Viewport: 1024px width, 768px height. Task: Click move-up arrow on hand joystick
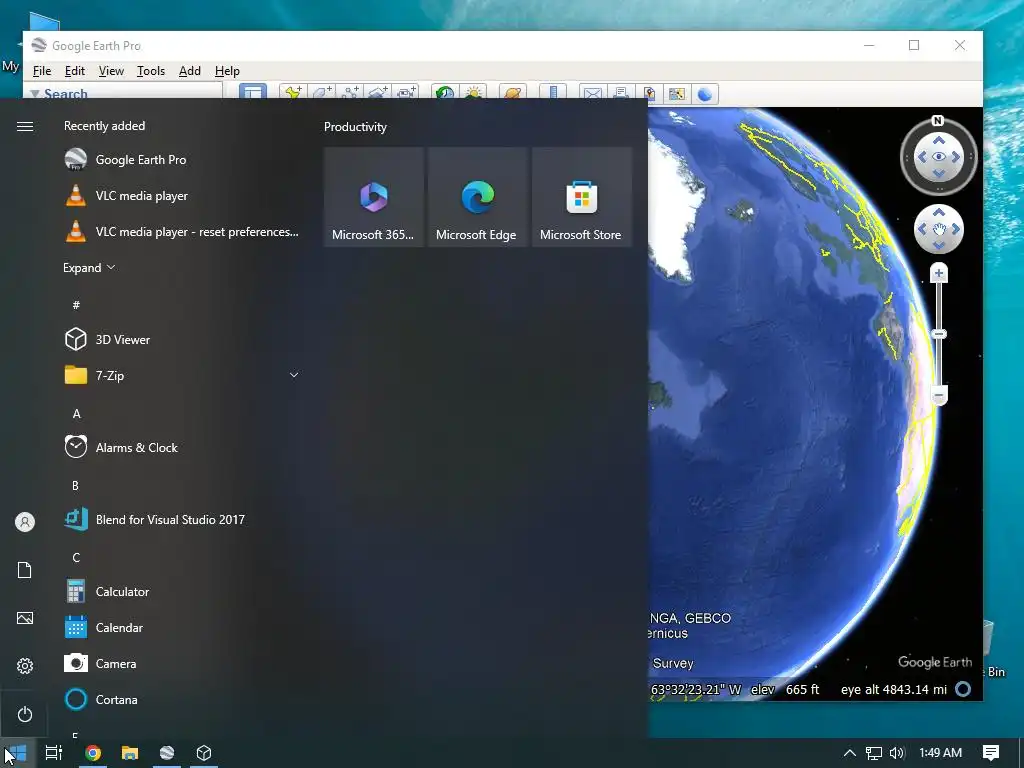tap(938, 212)
